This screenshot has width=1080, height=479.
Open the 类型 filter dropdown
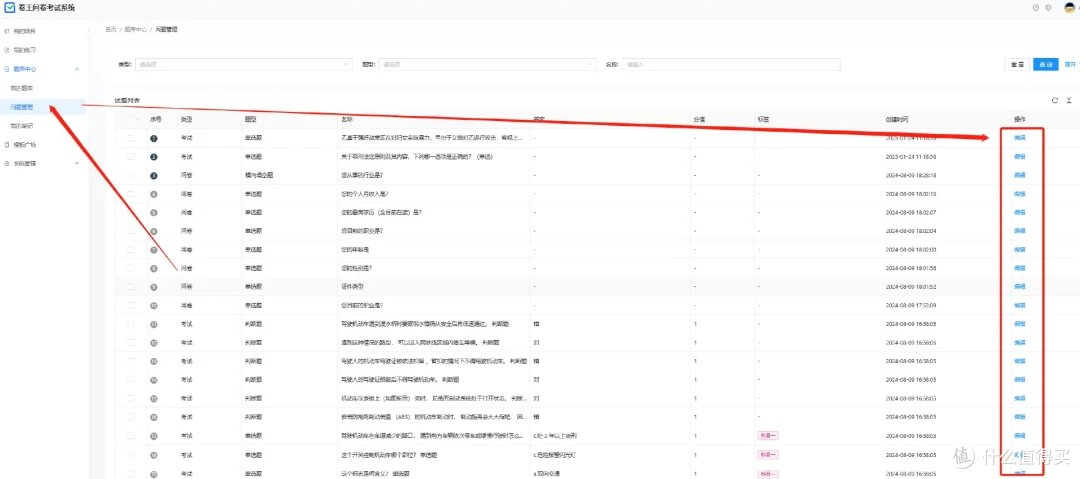243,64
